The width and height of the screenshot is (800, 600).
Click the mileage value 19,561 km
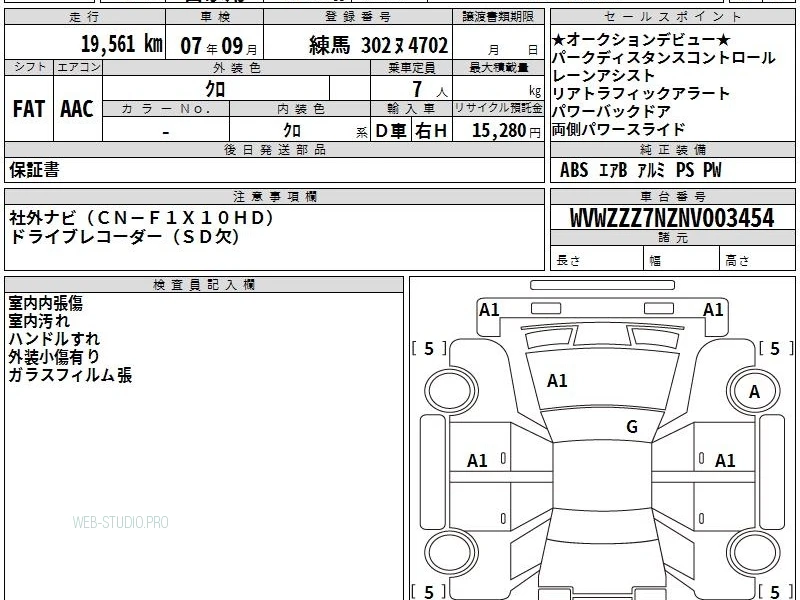coord(121,44)
